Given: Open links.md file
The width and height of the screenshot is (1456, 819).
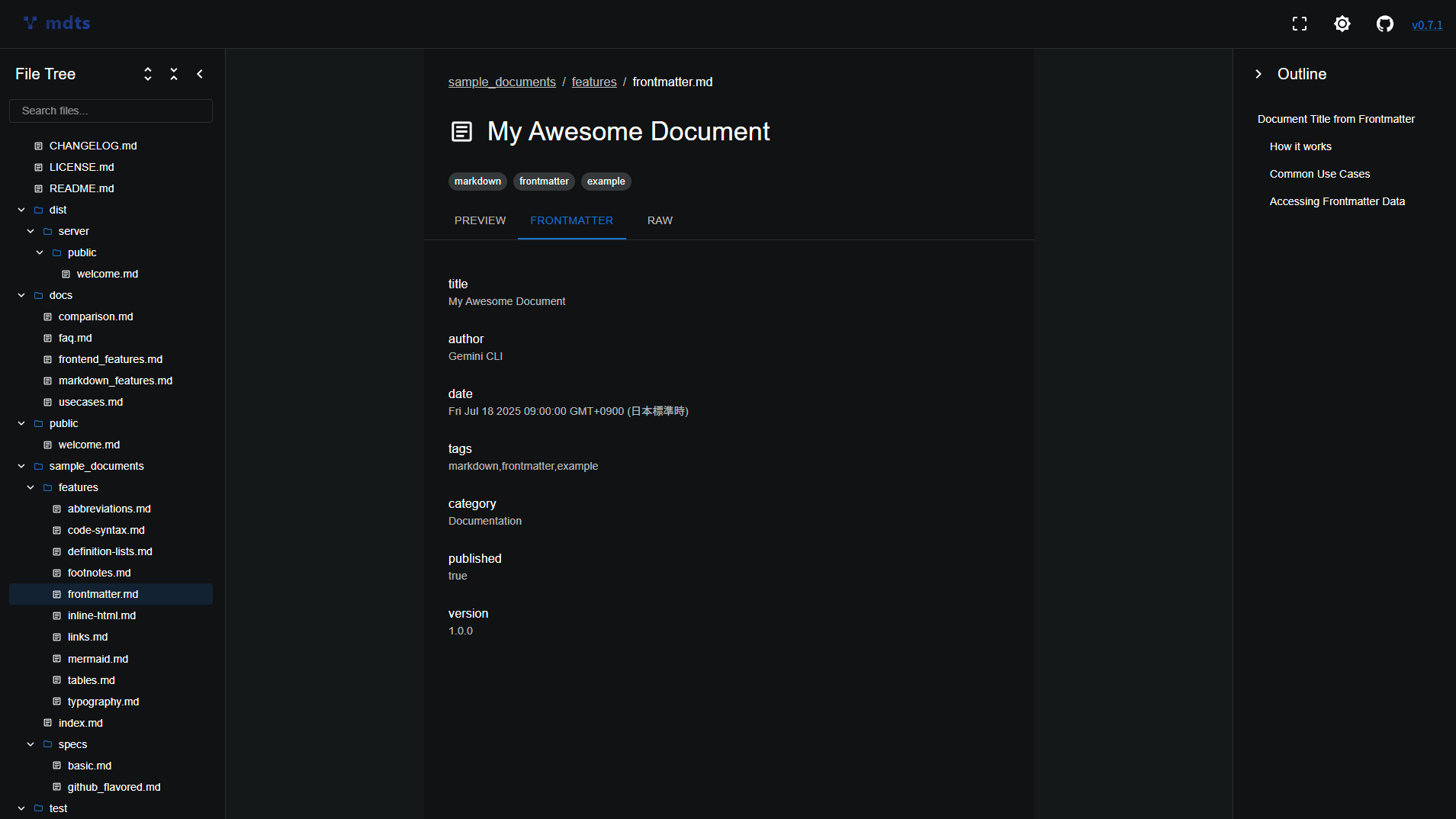Looking at the screenshot, I should click(x=88, y=637).
